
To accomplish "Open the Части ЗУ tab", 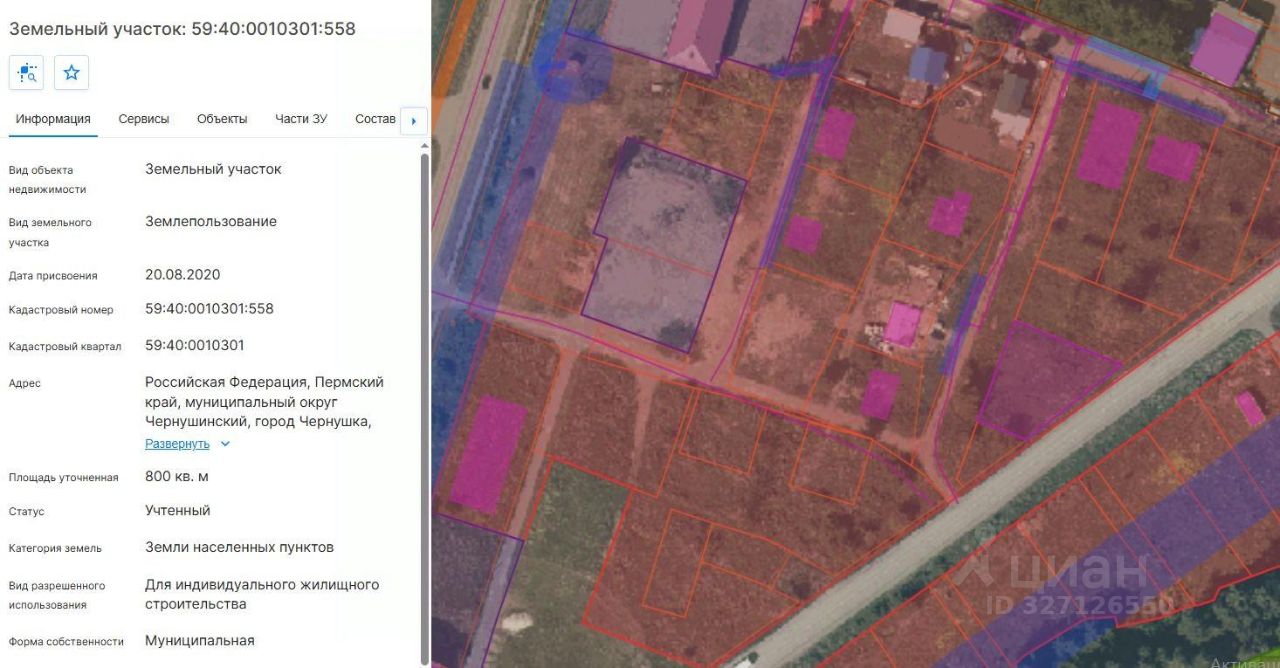I will (x=301, y=119).
